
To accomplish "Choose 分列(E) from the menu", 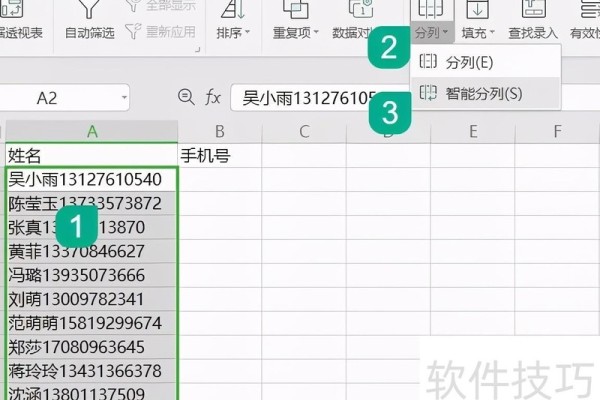I will pos(485,62).
